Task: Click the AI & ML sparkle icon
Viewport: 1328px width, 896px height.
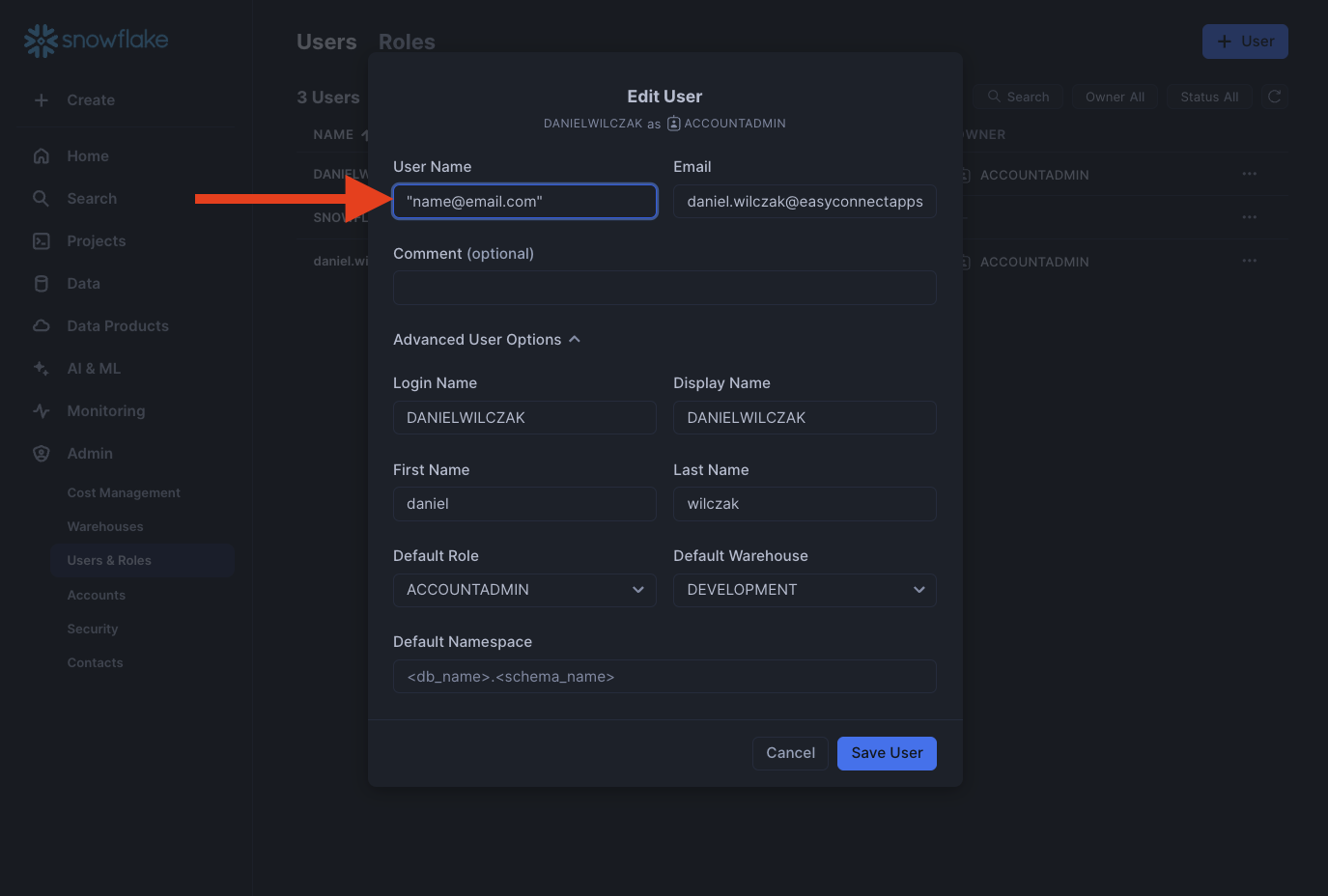Action: tap(42, 369)
